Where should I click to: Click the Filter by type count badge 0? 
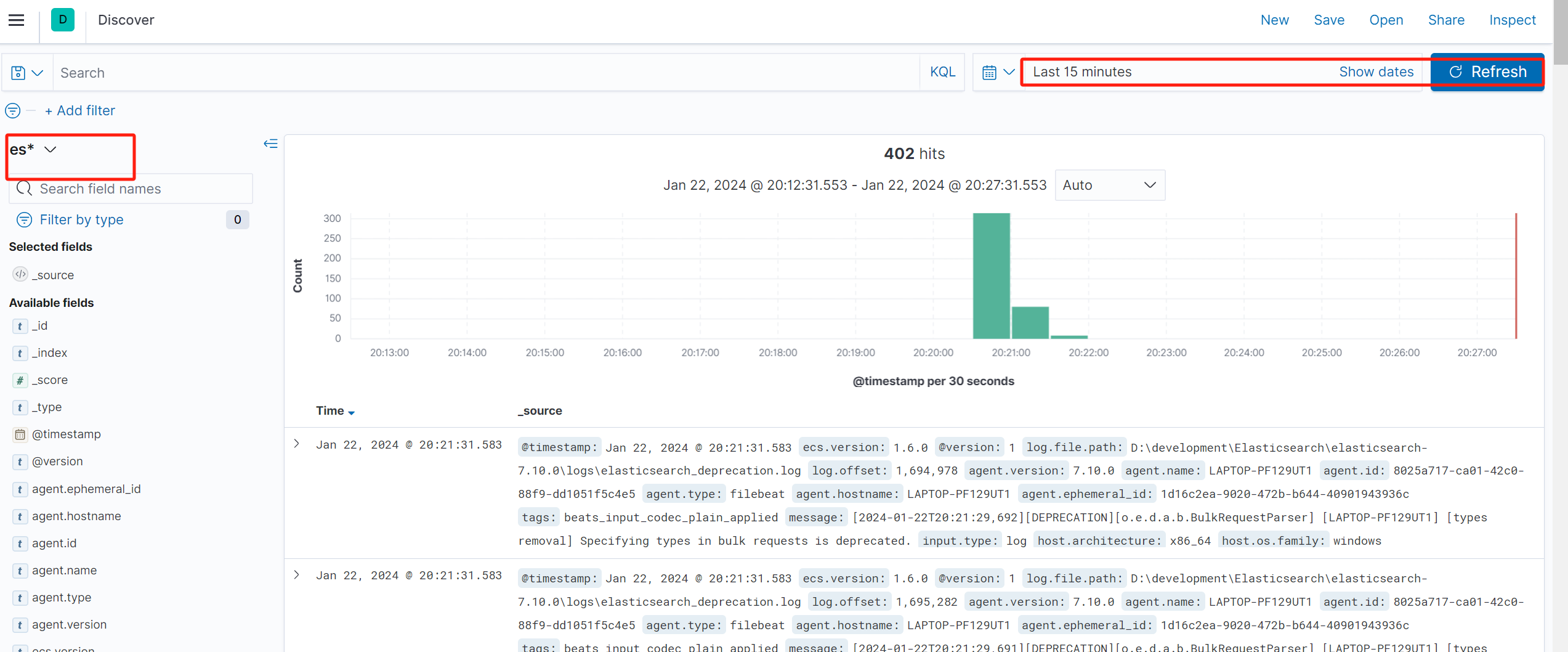237,220
